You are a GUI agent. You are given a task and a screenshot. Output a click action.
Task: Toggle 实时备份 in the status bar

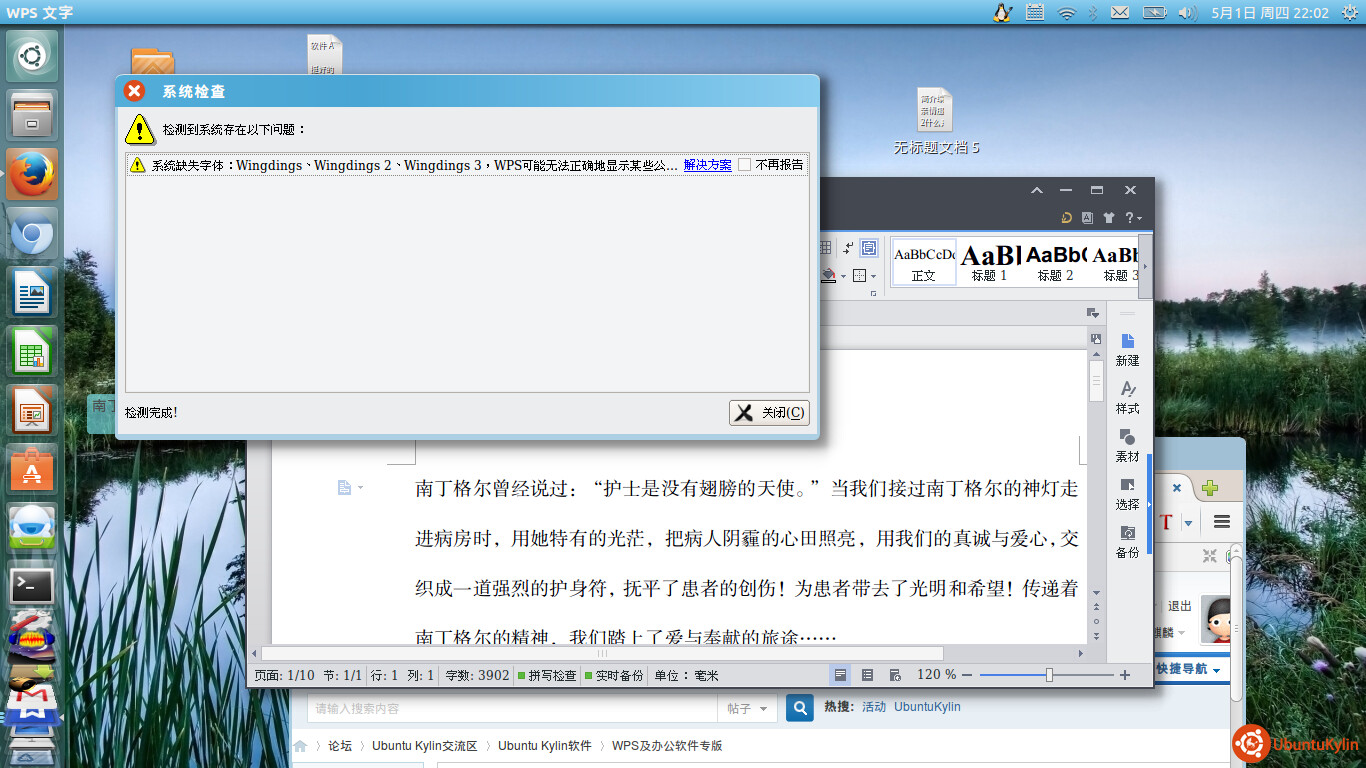coord(614,675)
